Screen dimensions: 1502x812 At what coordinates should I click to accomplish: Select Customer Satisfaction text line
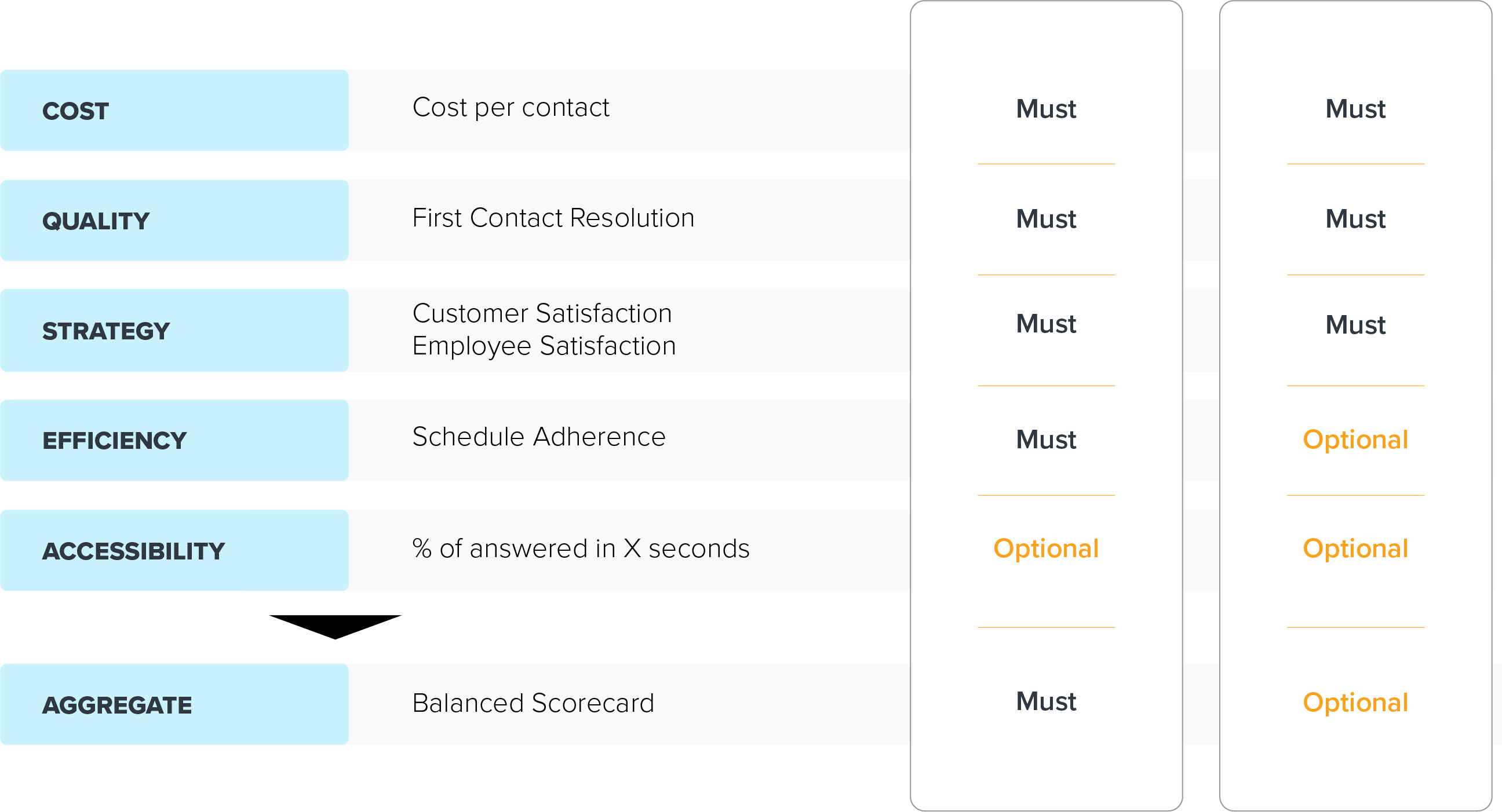point(542,313)
